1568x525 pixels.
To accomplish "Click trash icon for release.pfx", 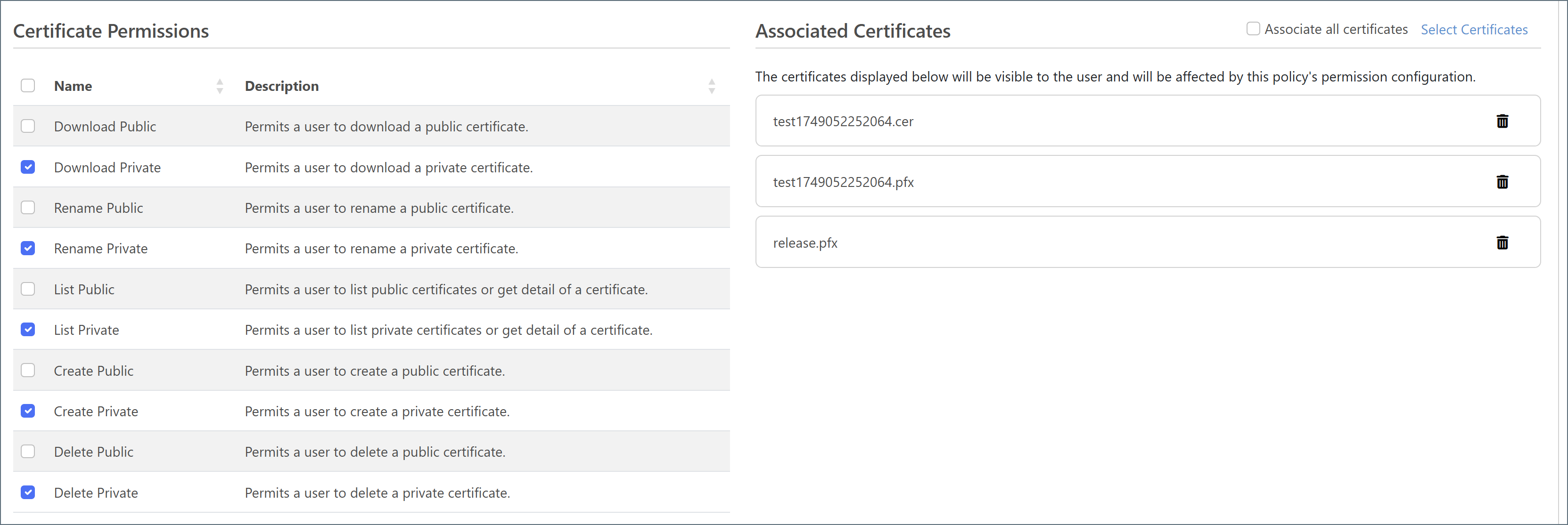I will 1502,243.
